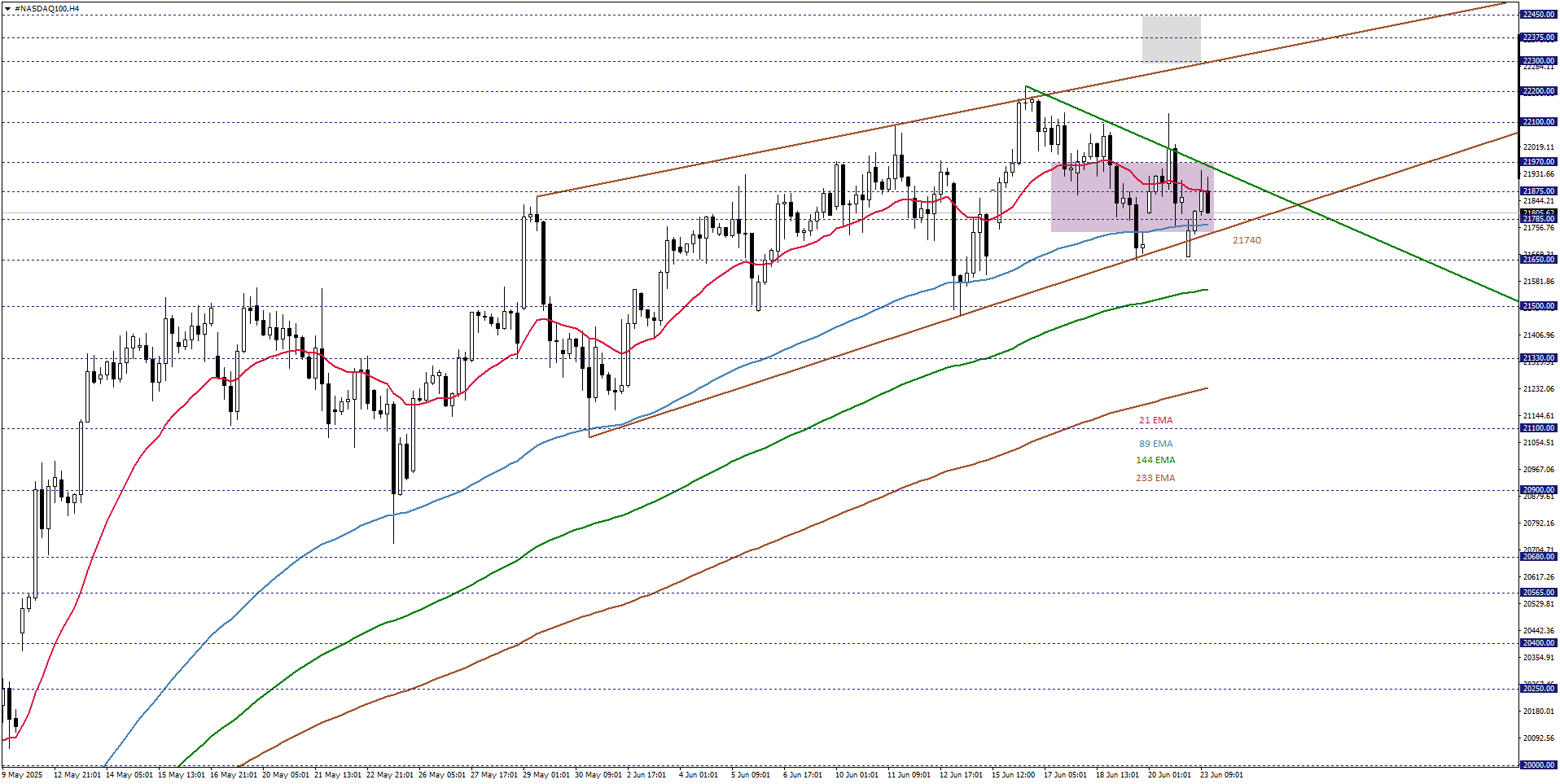Click the 23 Jun 09:01 time label
Image resolution: width=1560 pixels, height=784 pixels.
[x=1221, y=775]
